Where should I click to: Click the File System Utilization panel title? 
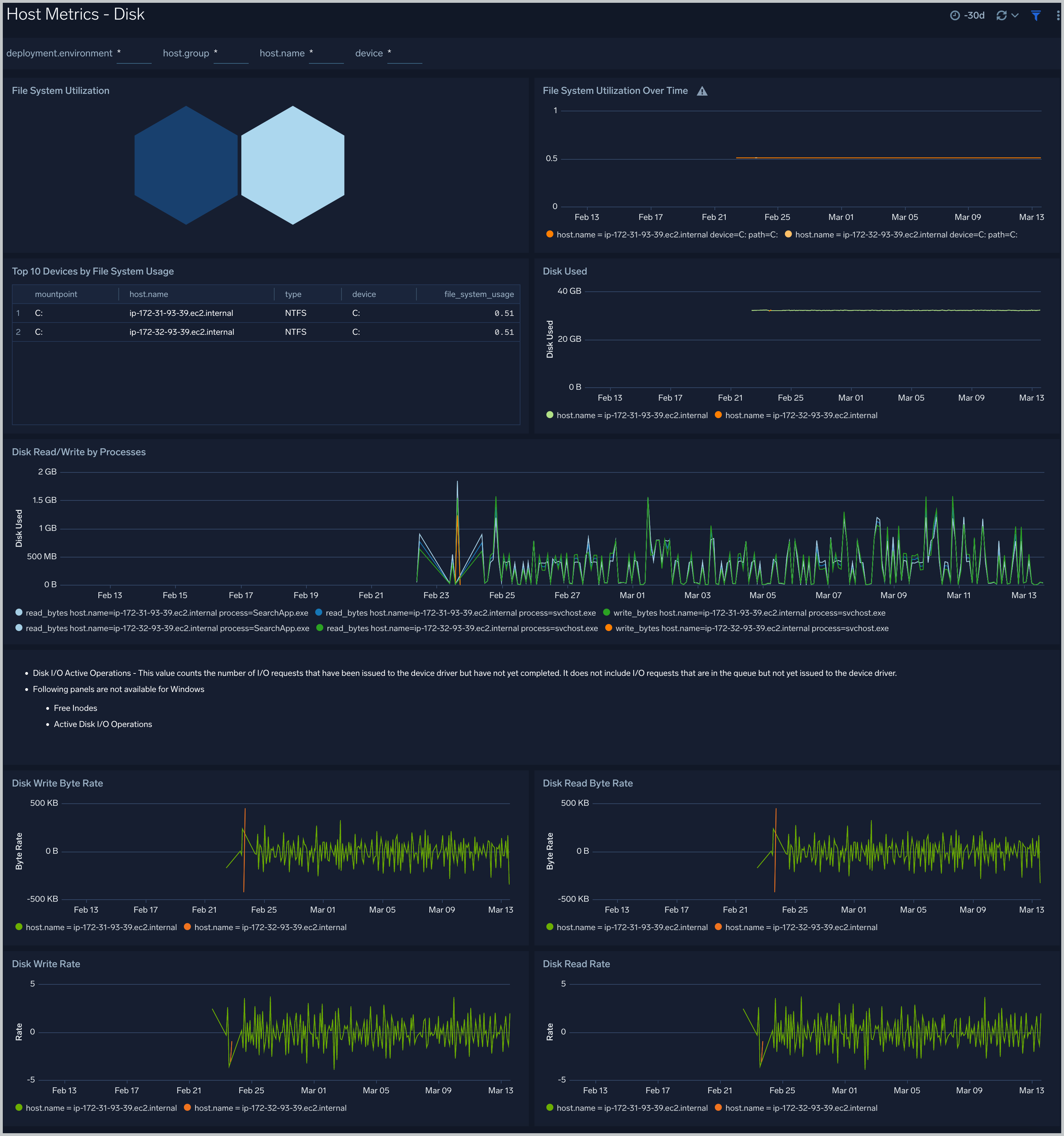[x=61, y=91]
